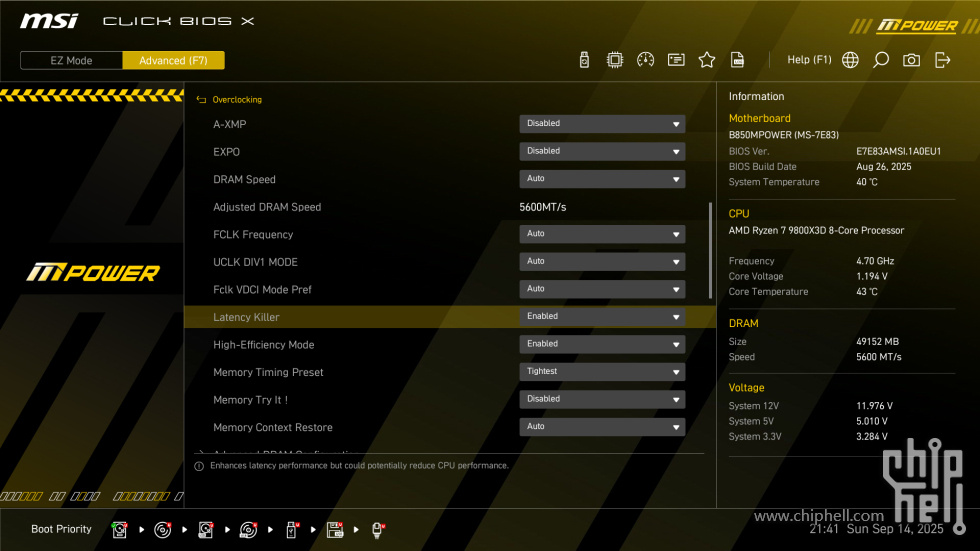Click the Memory Timing Preset label
This screenshot has height=551, width=980.
coord(268,372)
